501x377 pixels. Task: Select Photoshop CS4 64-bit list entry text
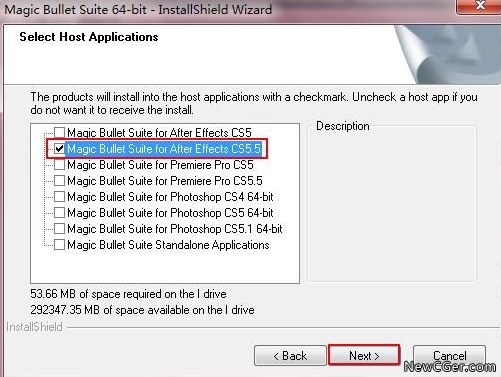coord(170,197)
